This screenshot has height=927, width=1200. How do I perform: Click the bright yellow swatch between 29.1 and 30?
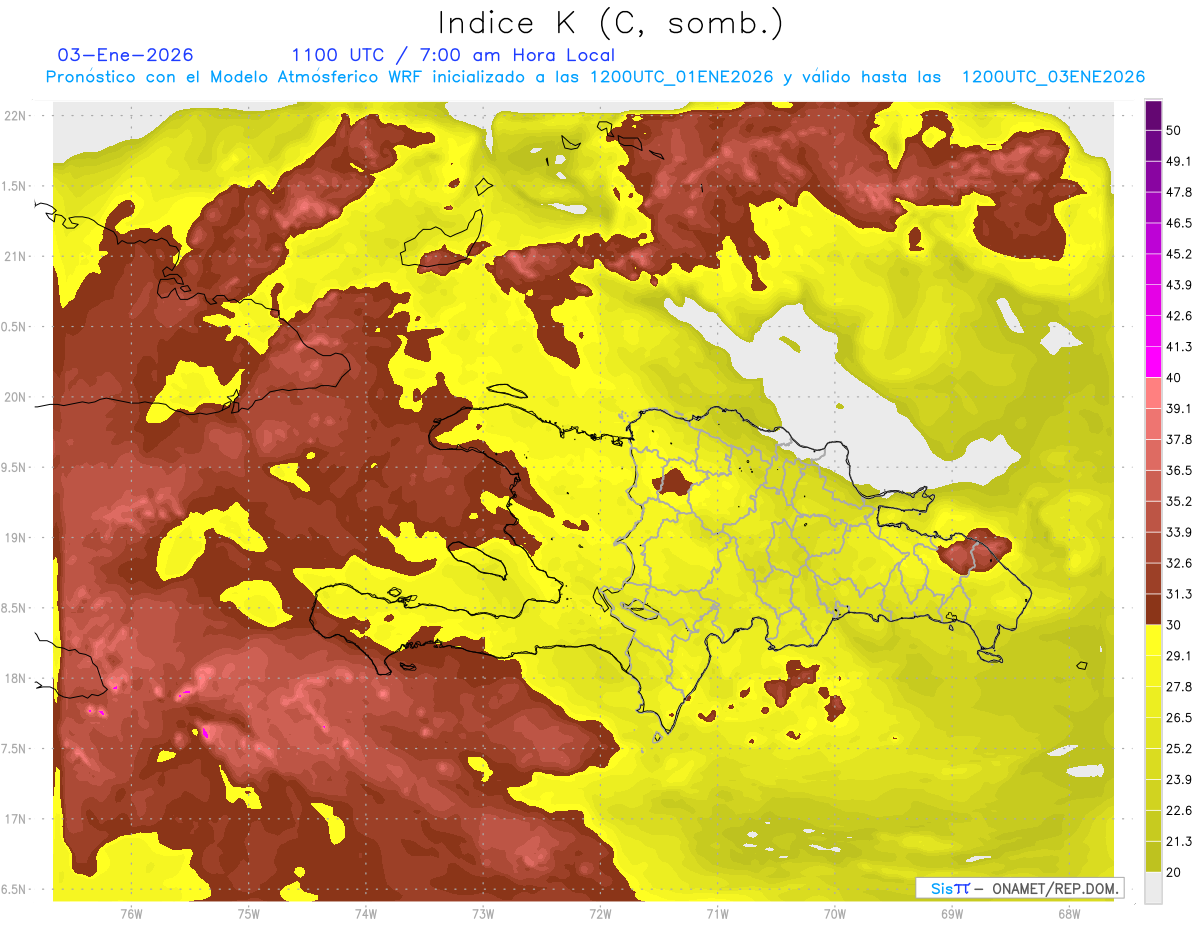coord(1153,640)
